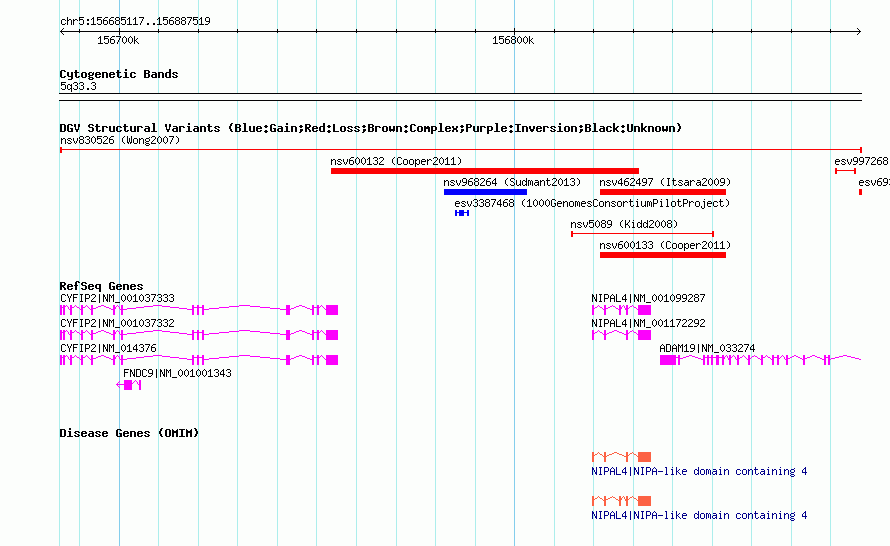
Task: Click the NIPAL4|NM_001172292 transcript label
Action: click(648, 323)
